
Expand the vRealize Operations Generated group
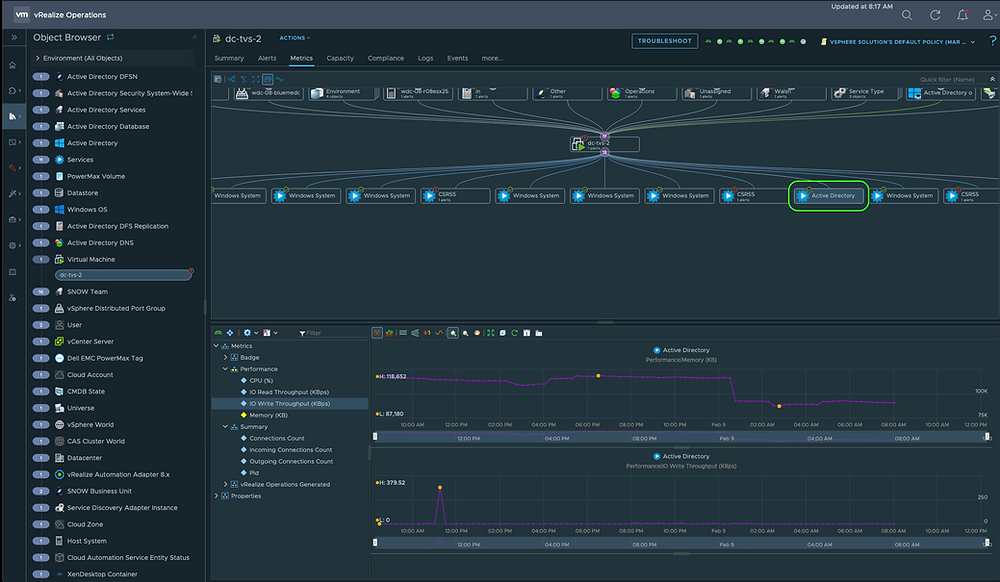[x=226, y=484]
